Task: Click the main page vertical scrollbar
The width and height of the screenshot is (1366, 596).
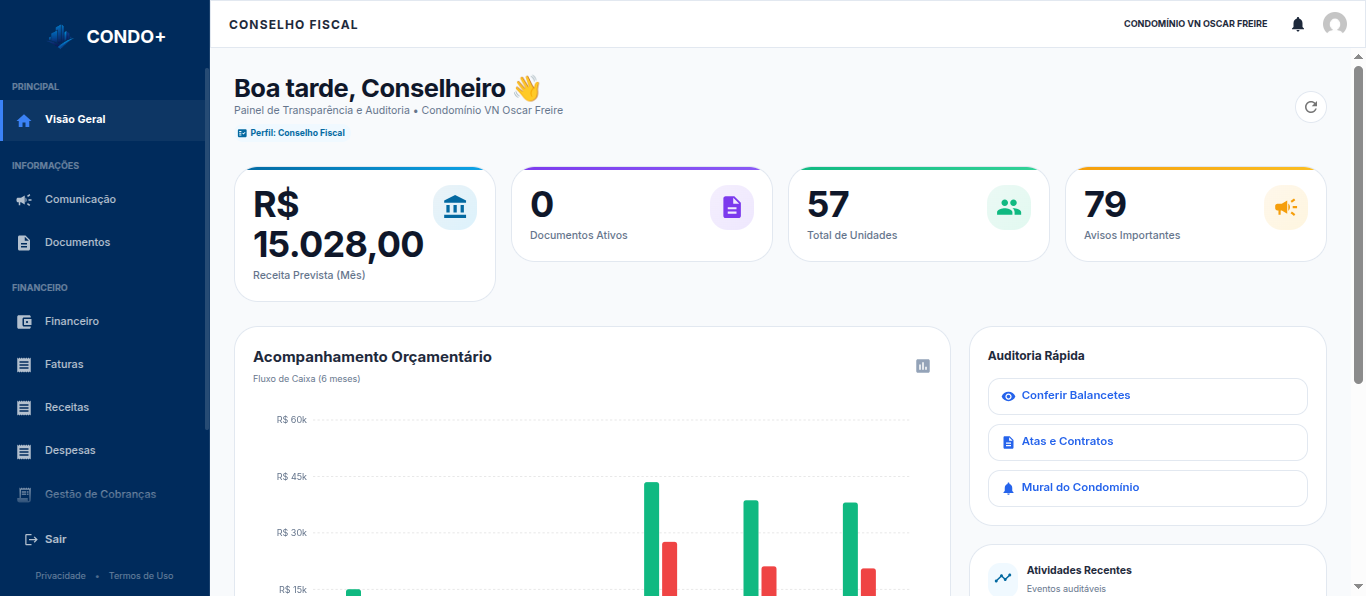Action: 1358,225
